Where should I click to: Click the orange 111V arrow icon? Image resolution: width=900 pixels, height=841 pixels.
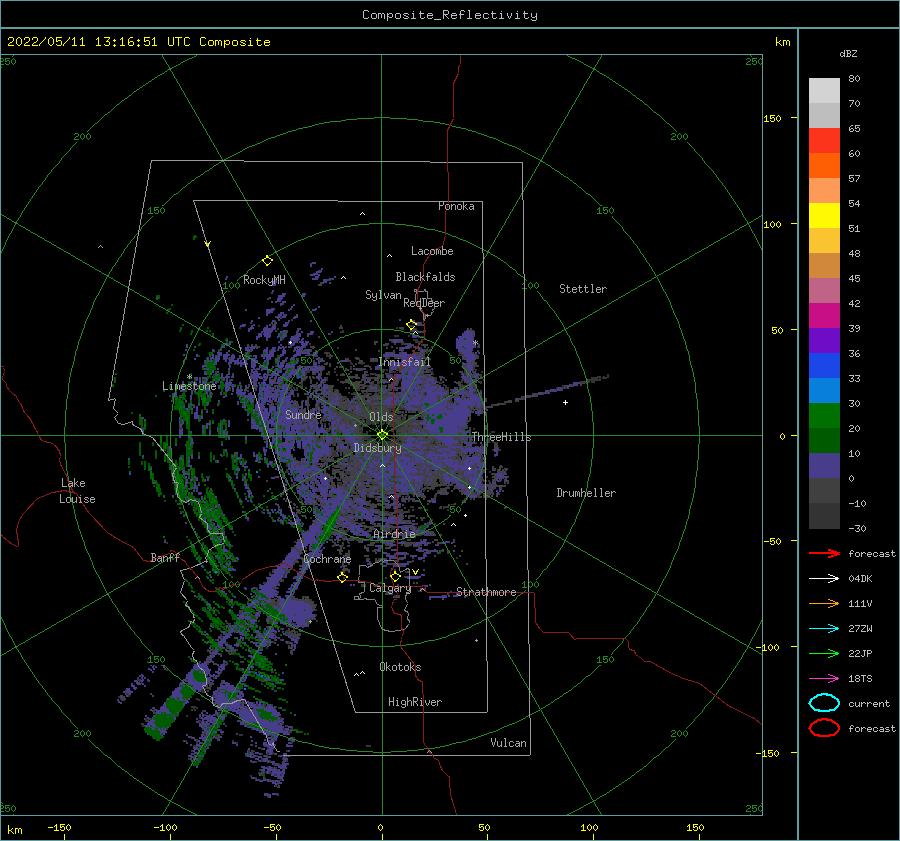[x=824, y=603]
